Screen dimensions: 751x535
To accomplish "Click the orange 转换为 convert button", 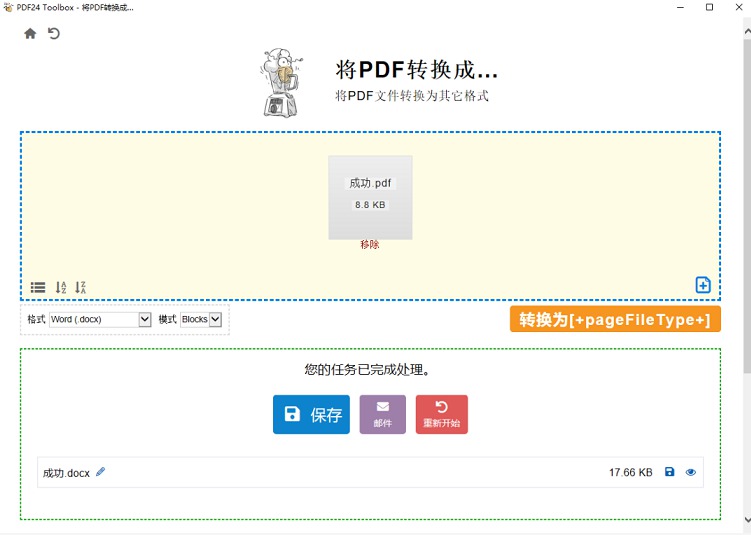I will tap(615, 319).
